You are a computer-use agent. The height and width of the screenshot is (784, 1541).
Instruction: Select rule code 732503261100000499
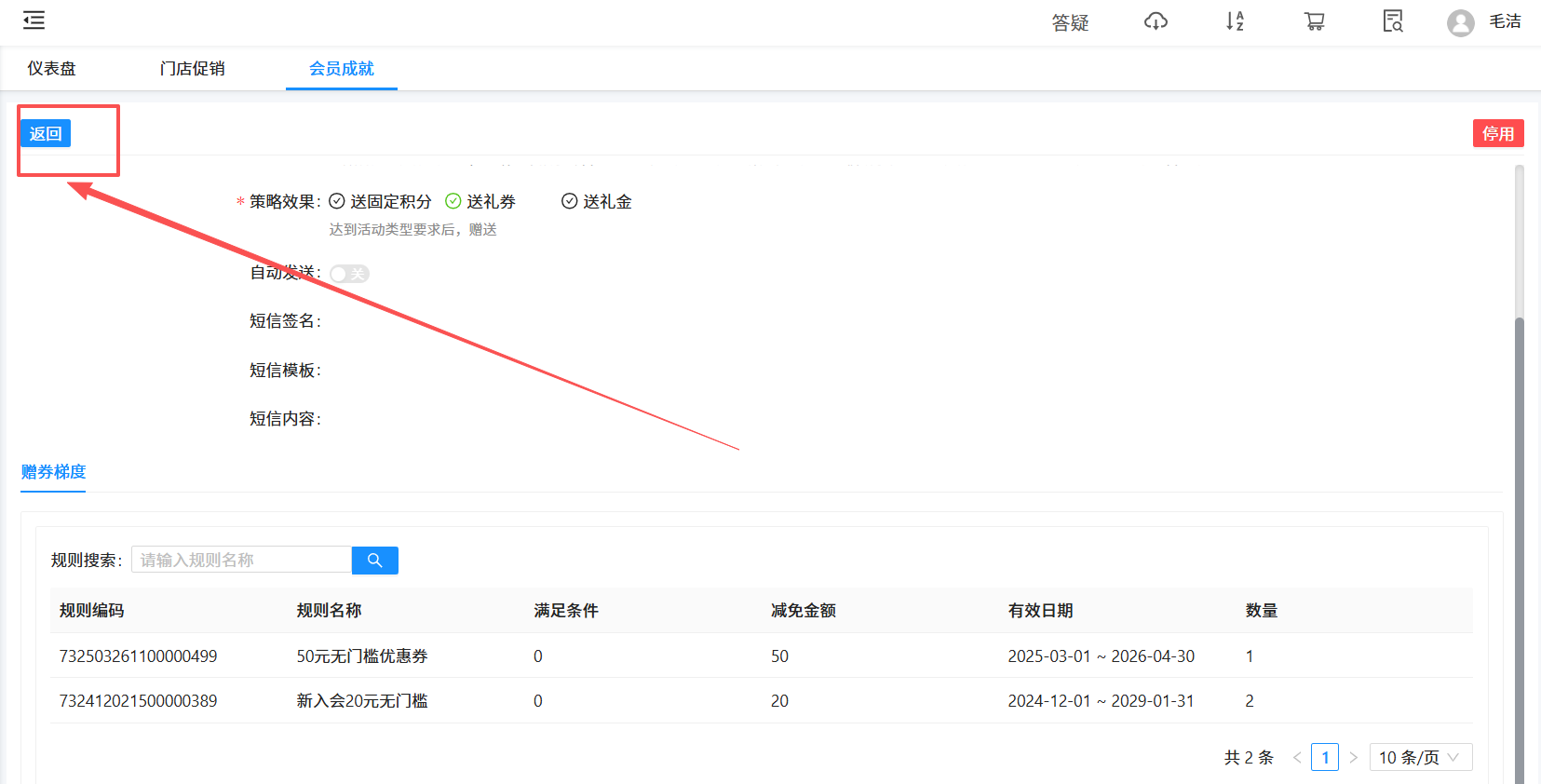[x=138, y=656]
